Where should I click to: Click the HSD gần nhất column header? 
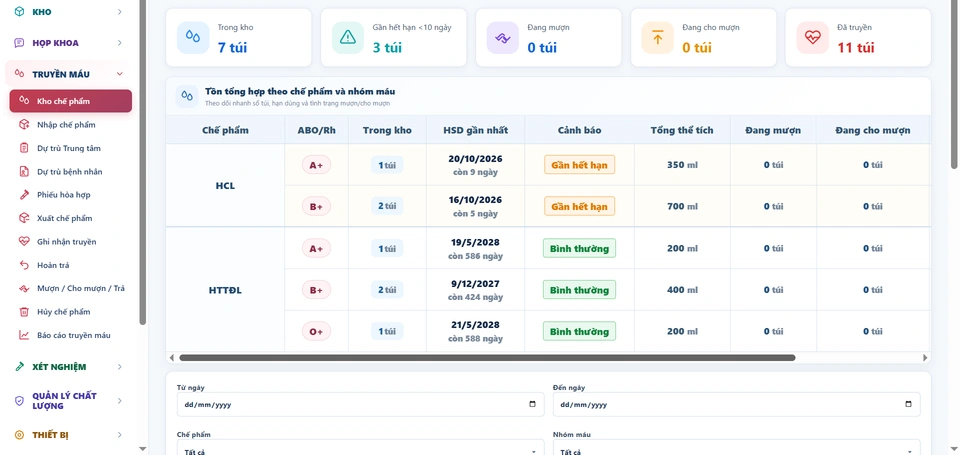tap(475, 130)
